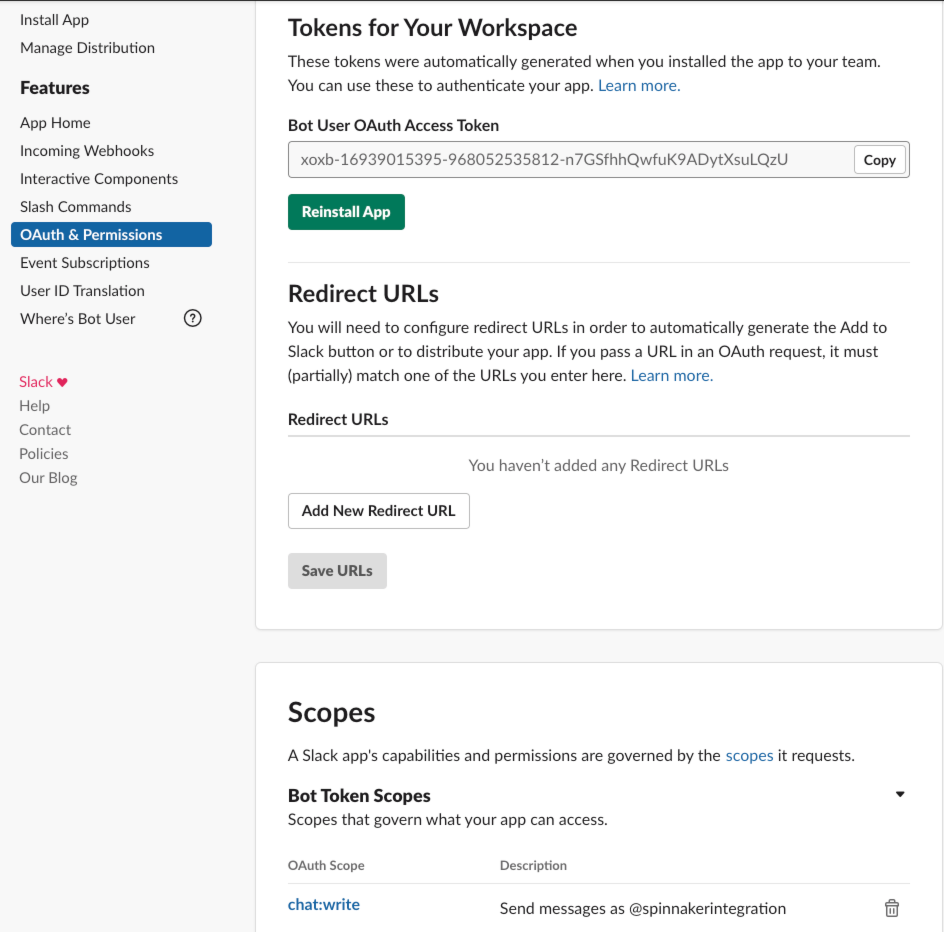Click the help icon beside Where's Bot User
This screenshot has height=932, width=944.
tap(193, 318)
